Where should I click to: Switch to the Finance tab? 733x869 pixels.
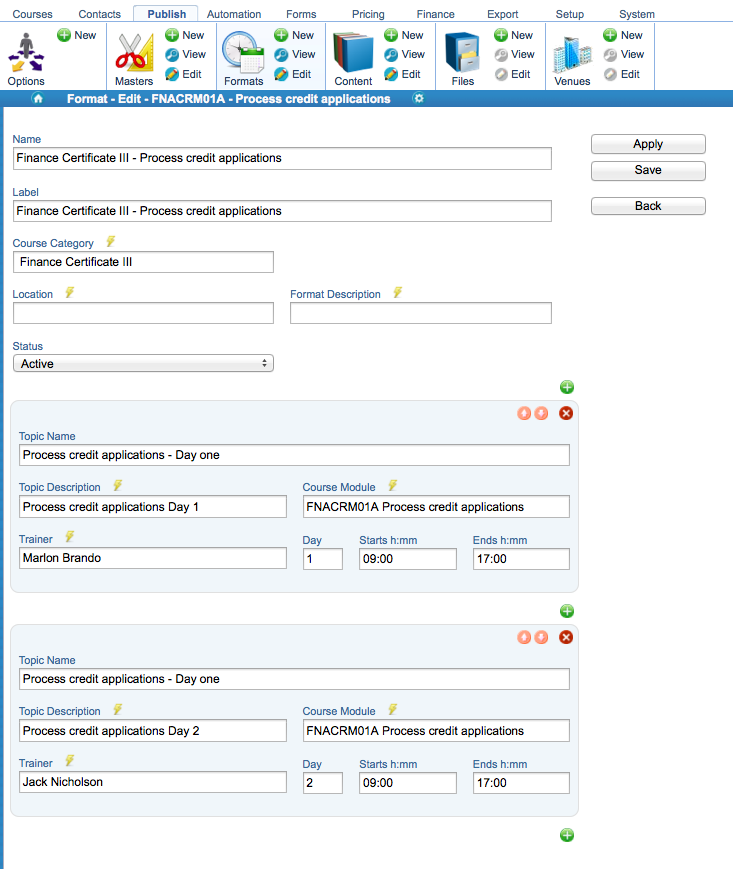point(435,14)
